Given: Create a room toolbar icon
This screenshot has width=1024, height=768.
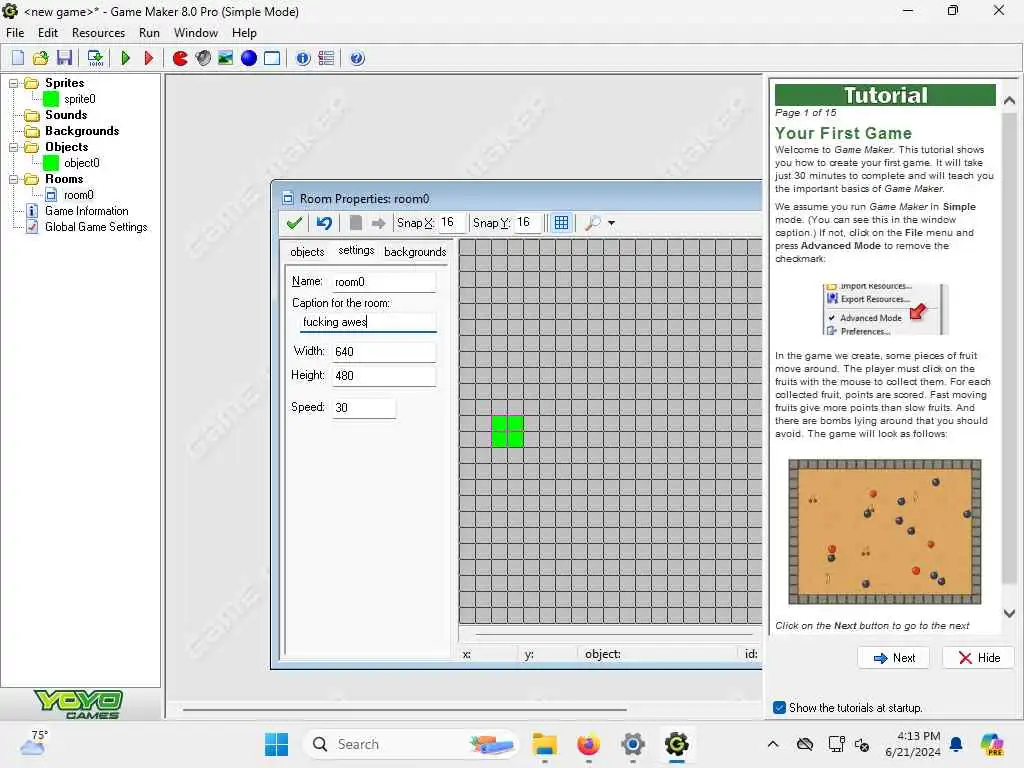Looking at the screenshot, I should coord(272,58).
